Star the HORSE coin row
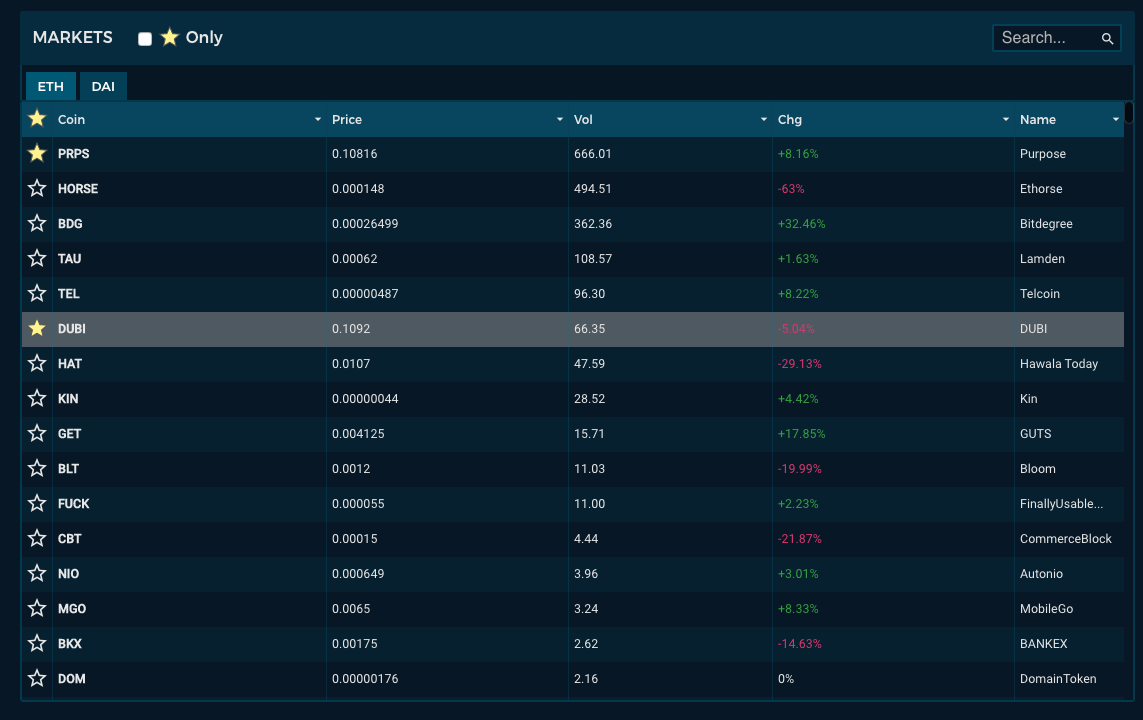Viewport: 1143px width, 720px height. [37, 188]
